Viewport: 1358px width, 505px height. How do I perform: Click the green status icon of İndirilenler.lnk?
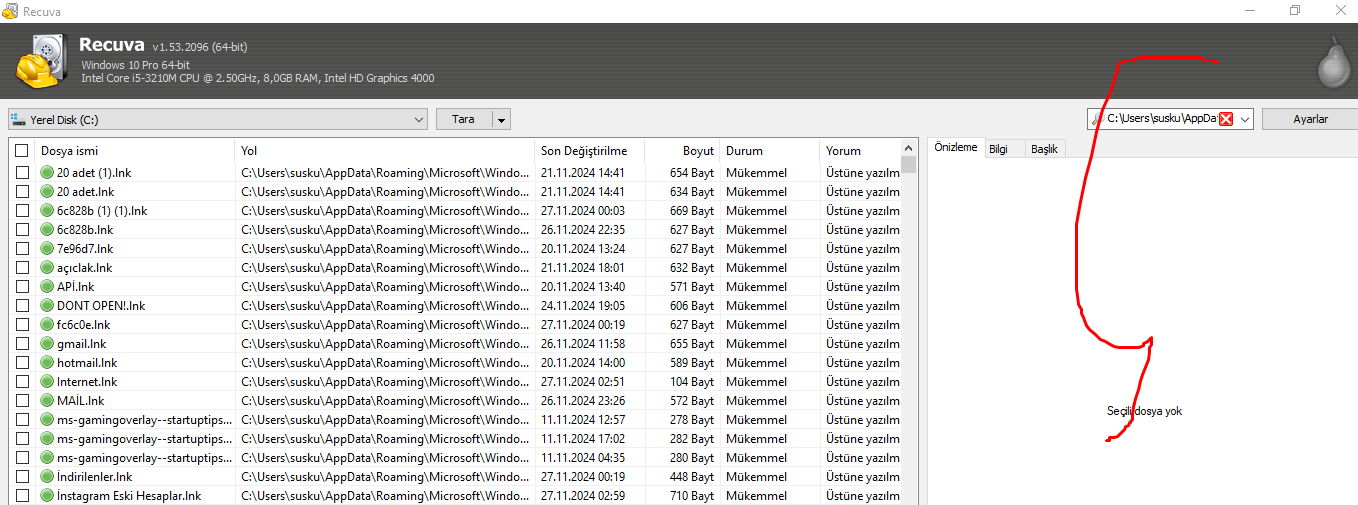(x=47, y=477)
